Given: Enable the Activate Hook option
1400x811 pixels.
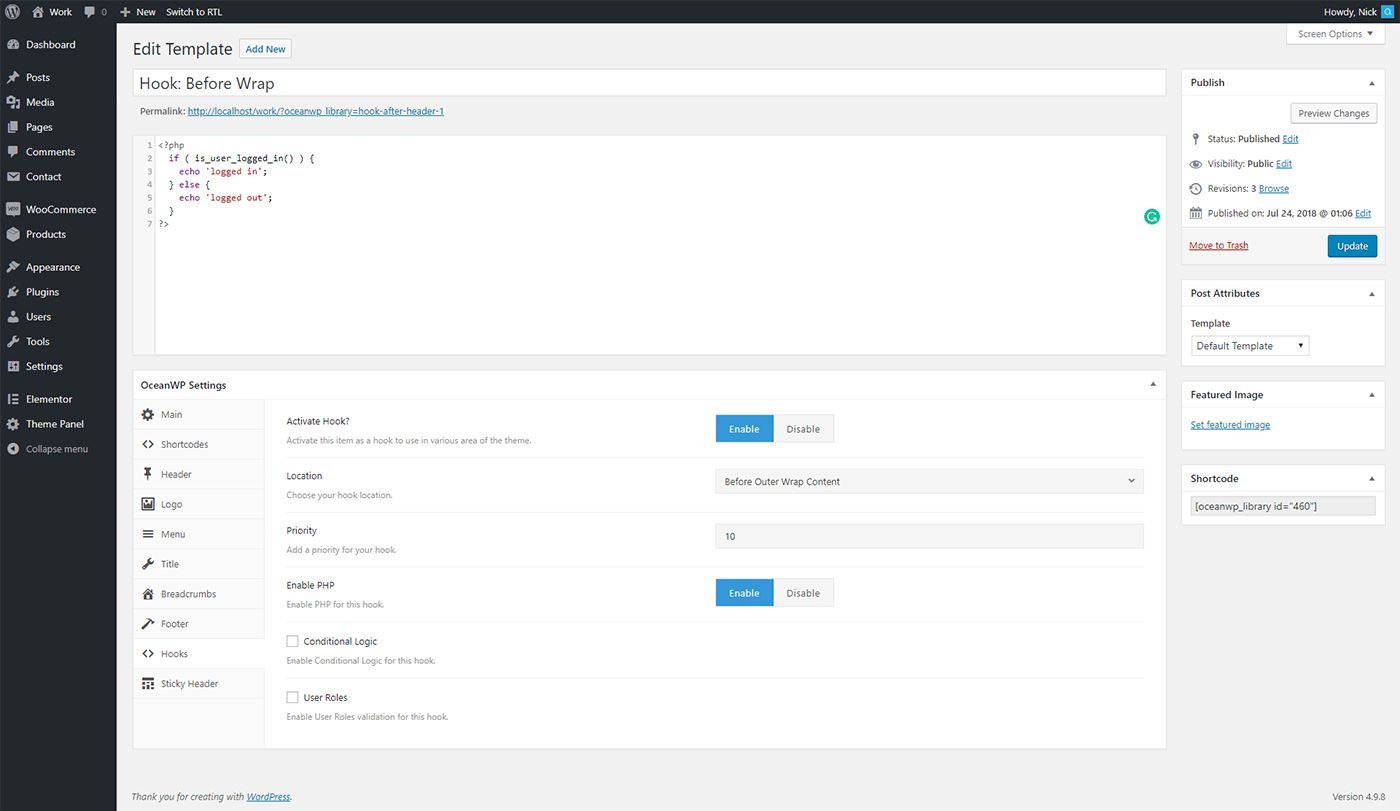Looking at the screenshot, I should [x=744, y=429].
